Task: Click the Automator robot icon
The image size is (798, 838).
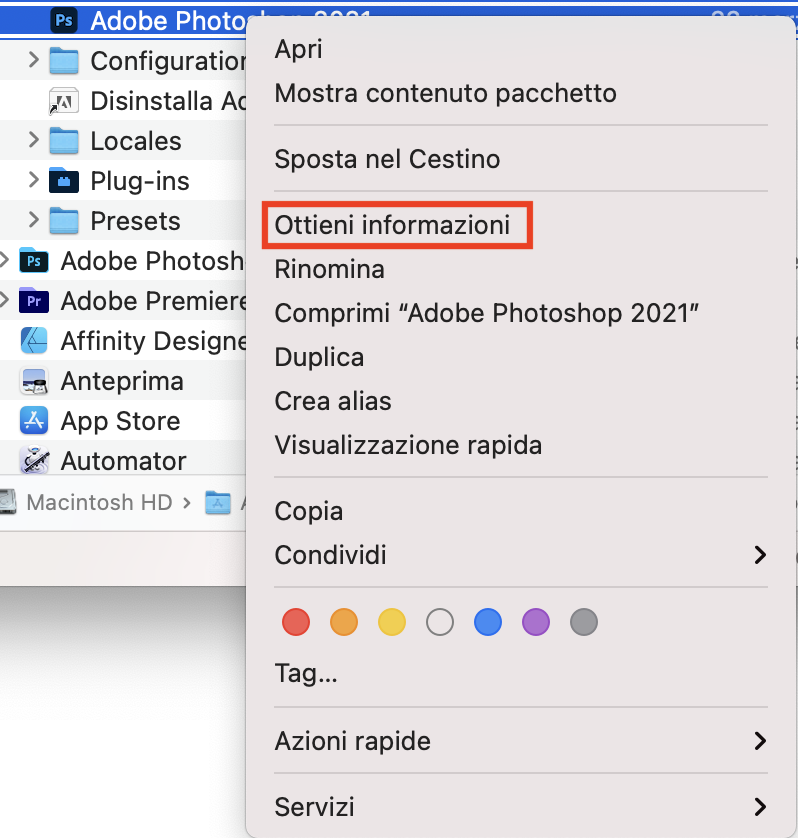Action: tap(34, 461)
